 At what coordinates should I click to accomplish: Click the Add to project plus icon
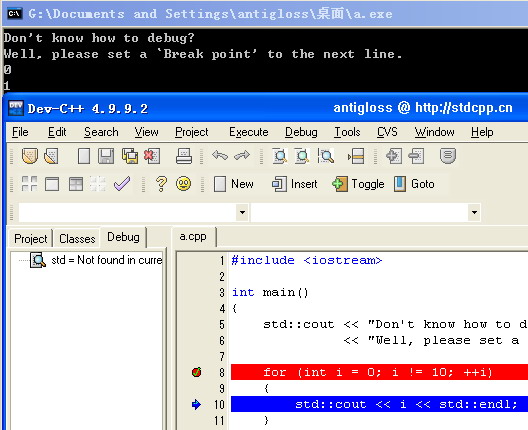(x=394, y=156)
